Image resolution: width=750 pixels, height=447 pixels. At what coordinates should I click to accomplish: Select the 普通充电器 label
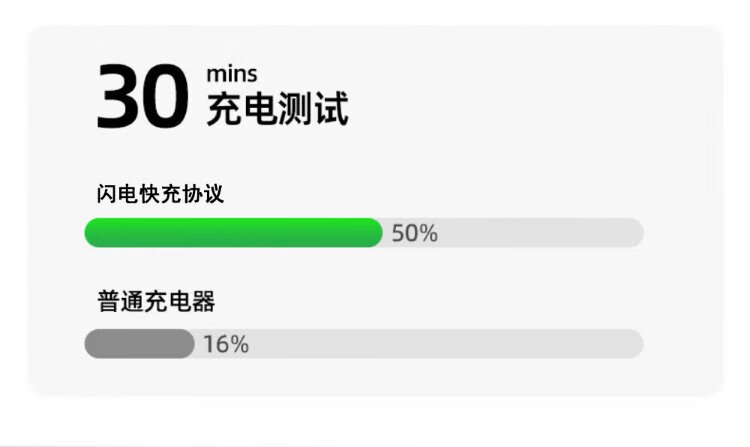click(x=156, y=301)
